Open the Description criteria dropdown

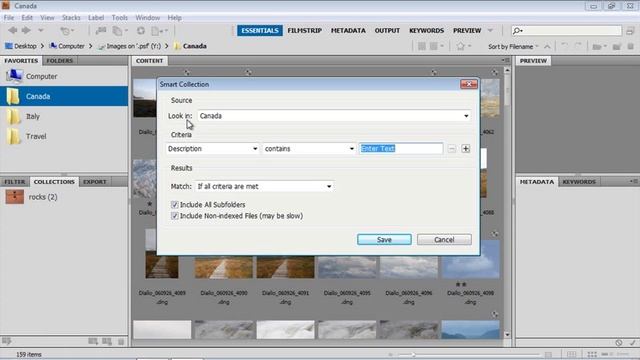click(x=212, y=149)
